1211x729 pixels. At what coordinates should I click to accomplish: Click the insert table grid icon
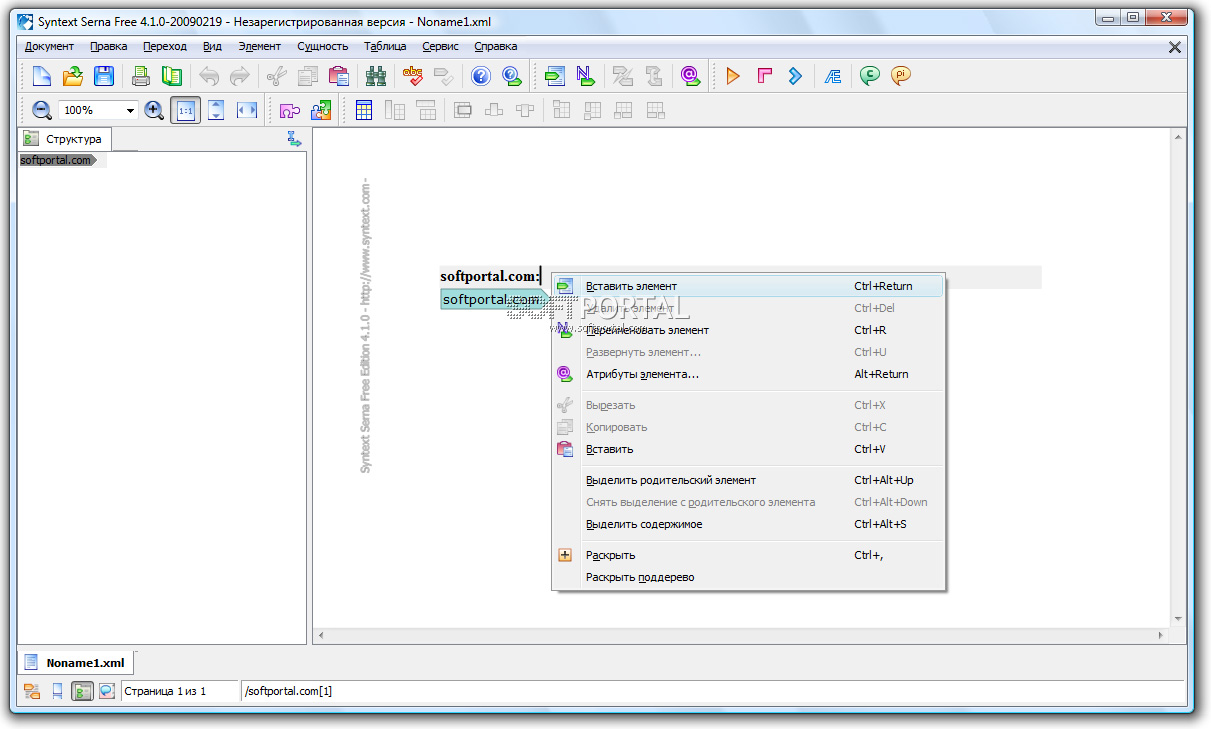(x=364, y=111)
